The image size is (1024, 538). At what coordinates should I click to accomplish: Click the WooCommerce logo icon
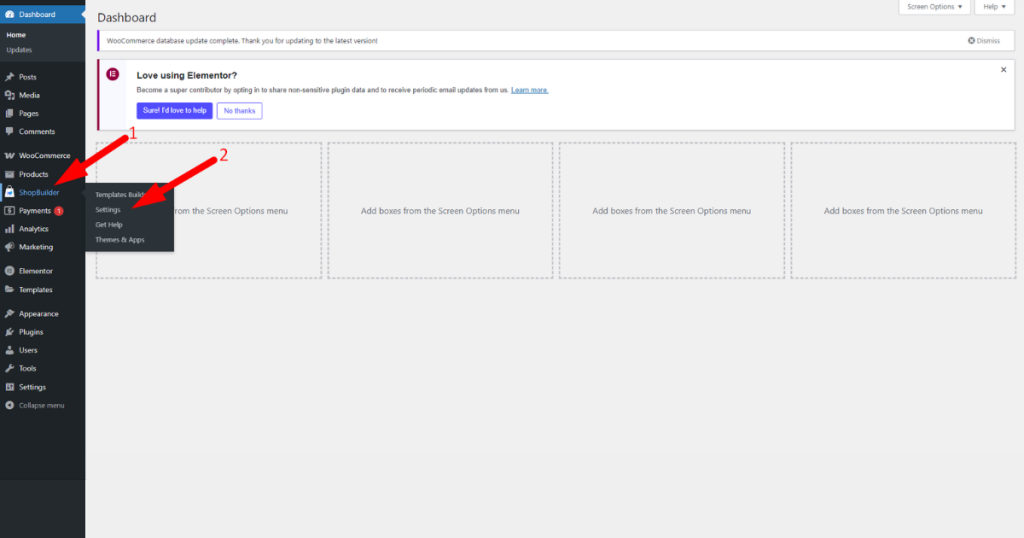(x=10, y=155)
